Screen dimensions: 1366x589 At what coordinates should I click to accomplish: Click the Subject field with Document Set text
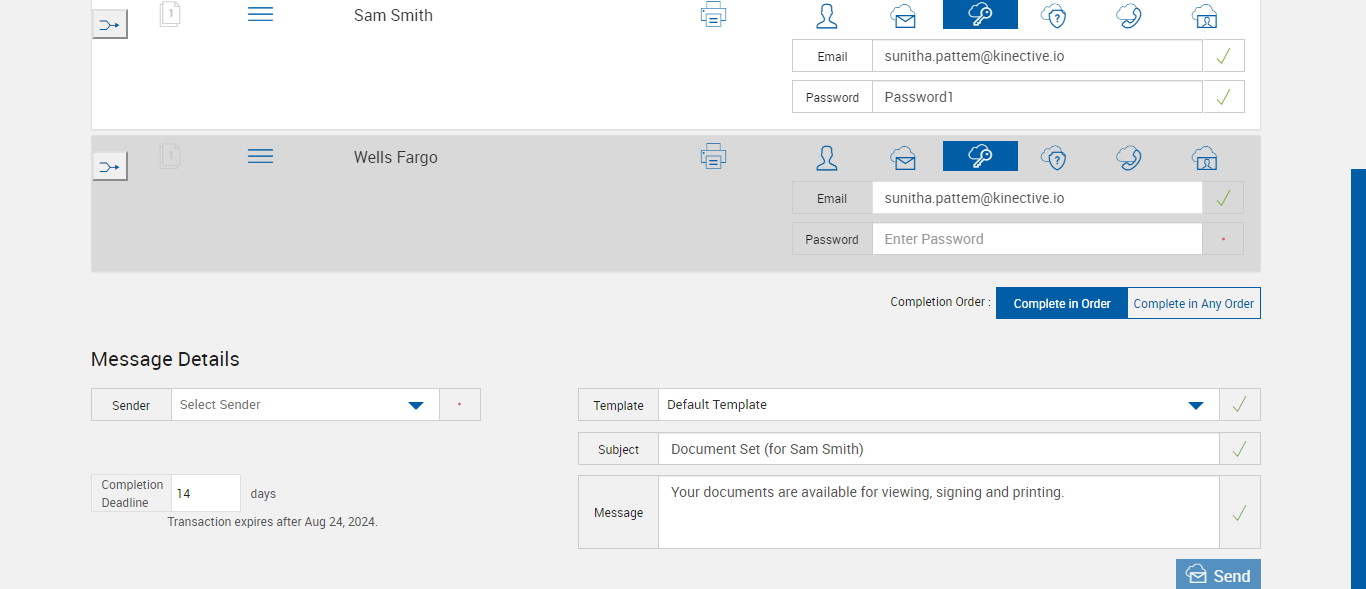[938, 449]
